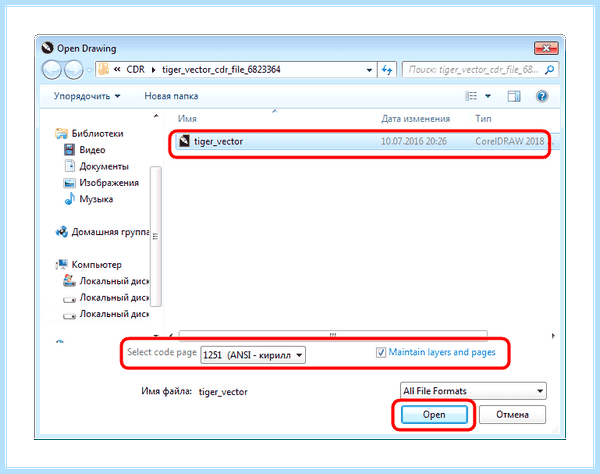The width and height of the screenshot is (600, 474).
Task: Open Select code page dropdown
Action: 253,355
